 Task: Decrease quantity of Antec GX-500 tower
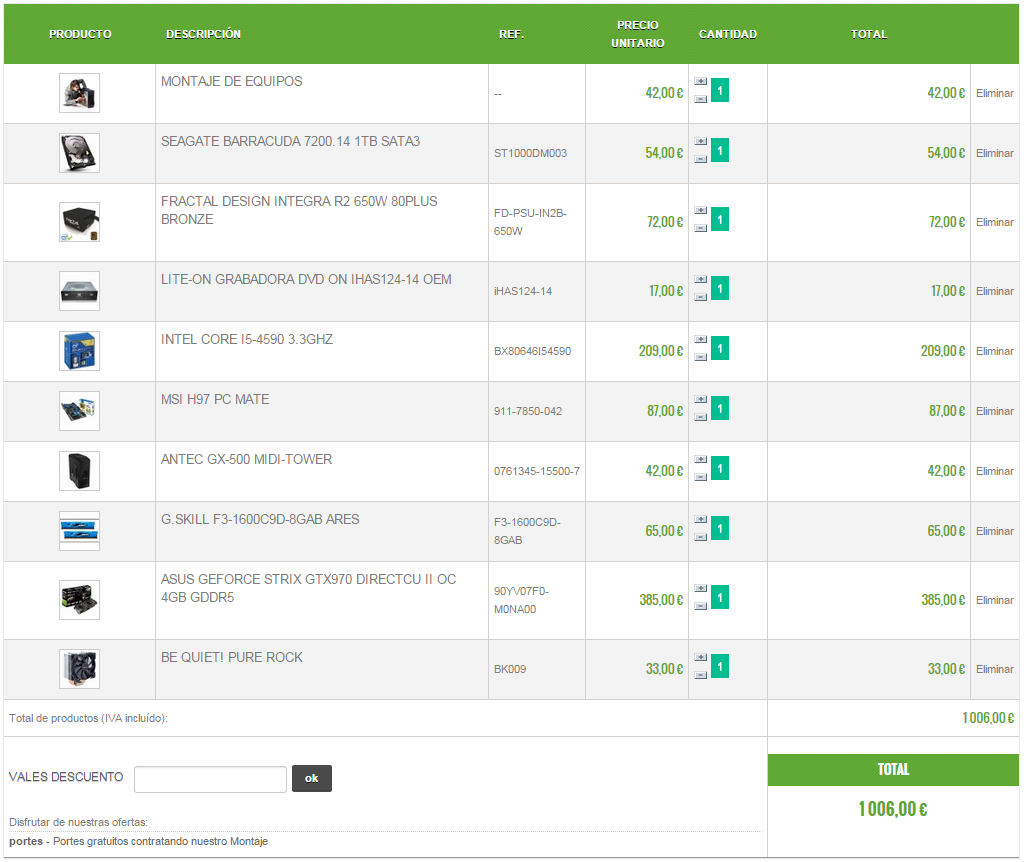coord(700,477)
